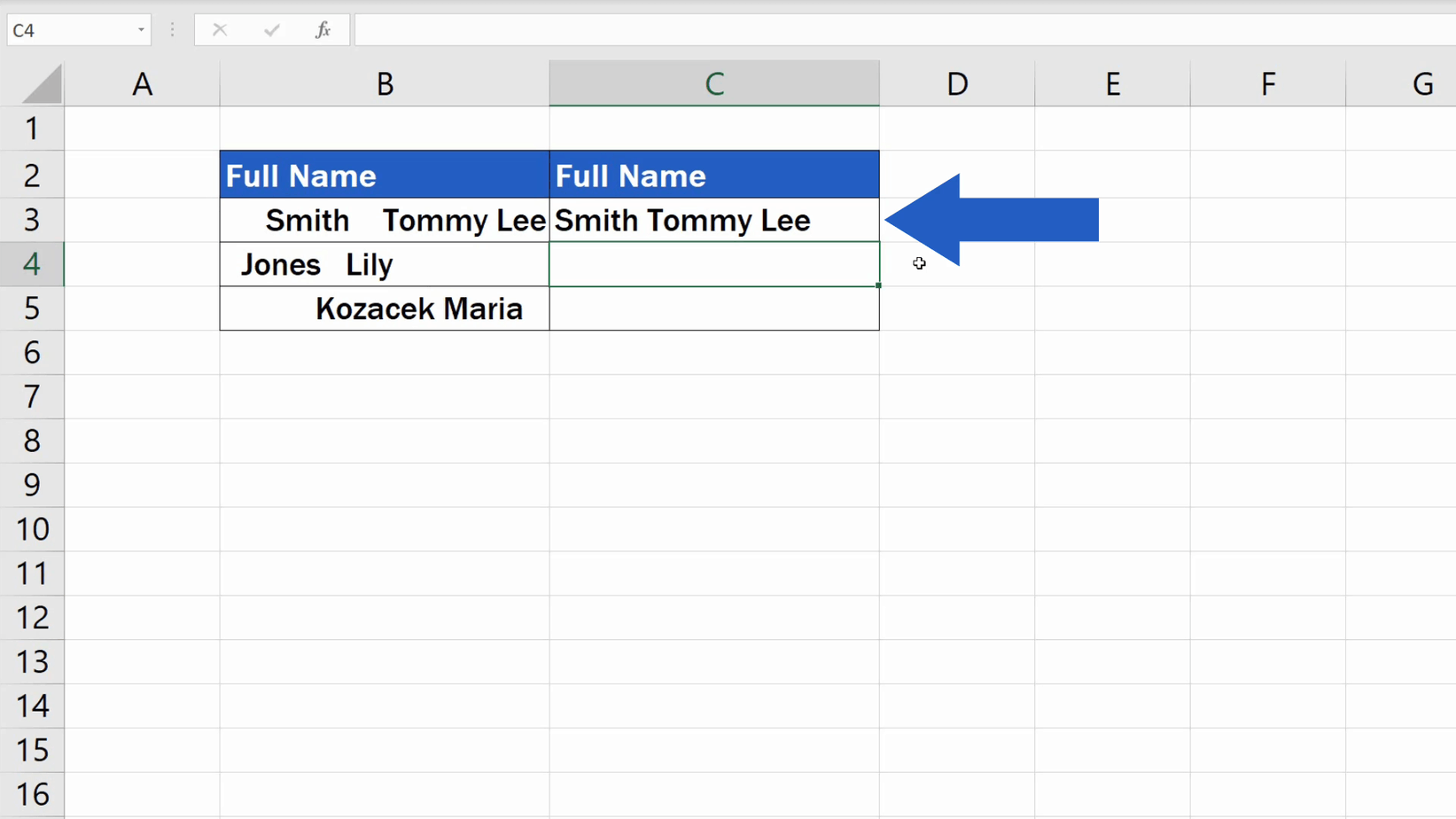
Task: Select the row 16 header
Action: 32,793
